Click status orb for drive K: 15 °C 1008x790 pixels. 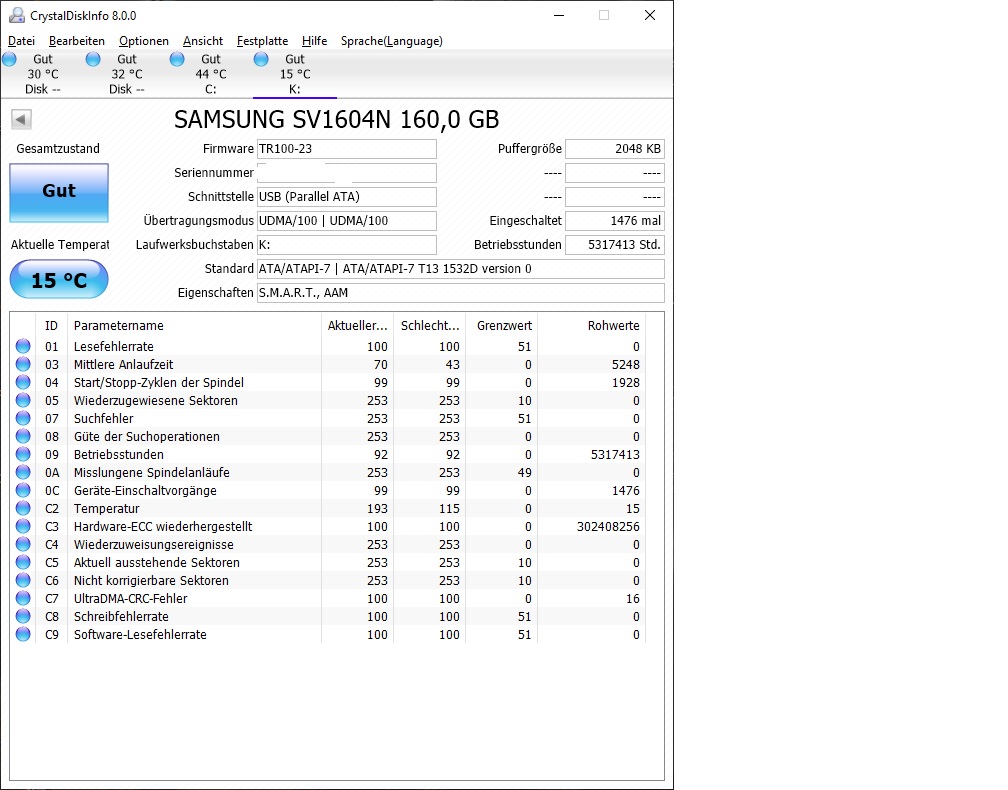[x=261, y=59]
